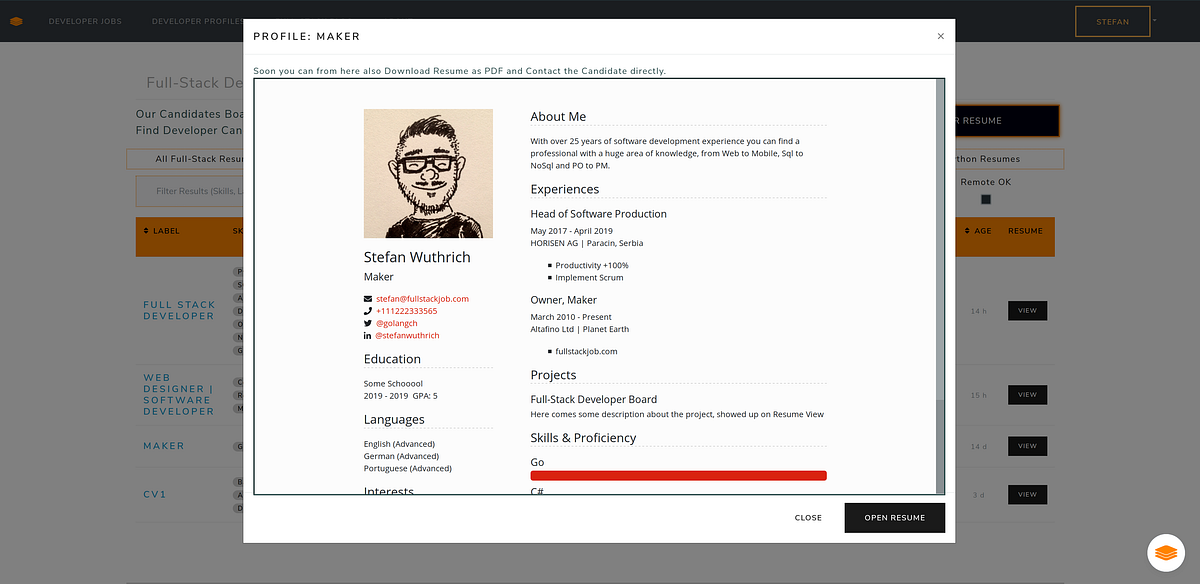Click the sort arrows on the AGE column
The image size is (1200, 584).
[x=966, y=230]
